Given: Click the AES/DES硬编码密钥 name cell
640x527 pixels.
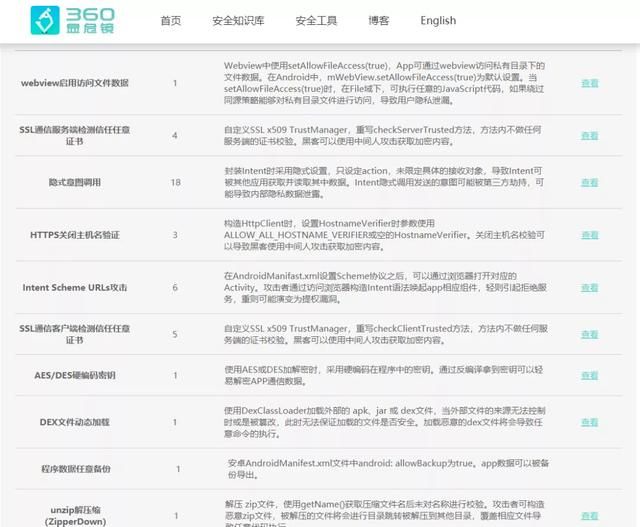Looking at the screenshot, I should pos(75,376).
